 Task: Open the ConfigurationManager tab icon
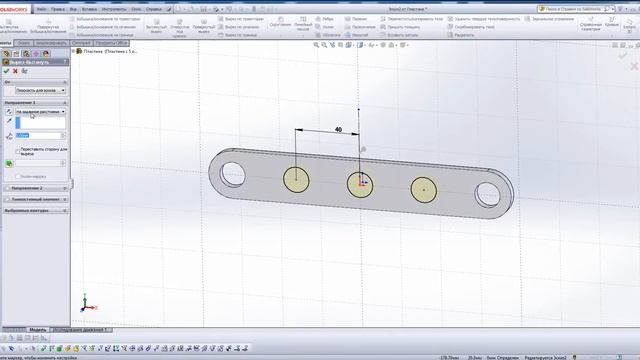[x=26, y=53]
